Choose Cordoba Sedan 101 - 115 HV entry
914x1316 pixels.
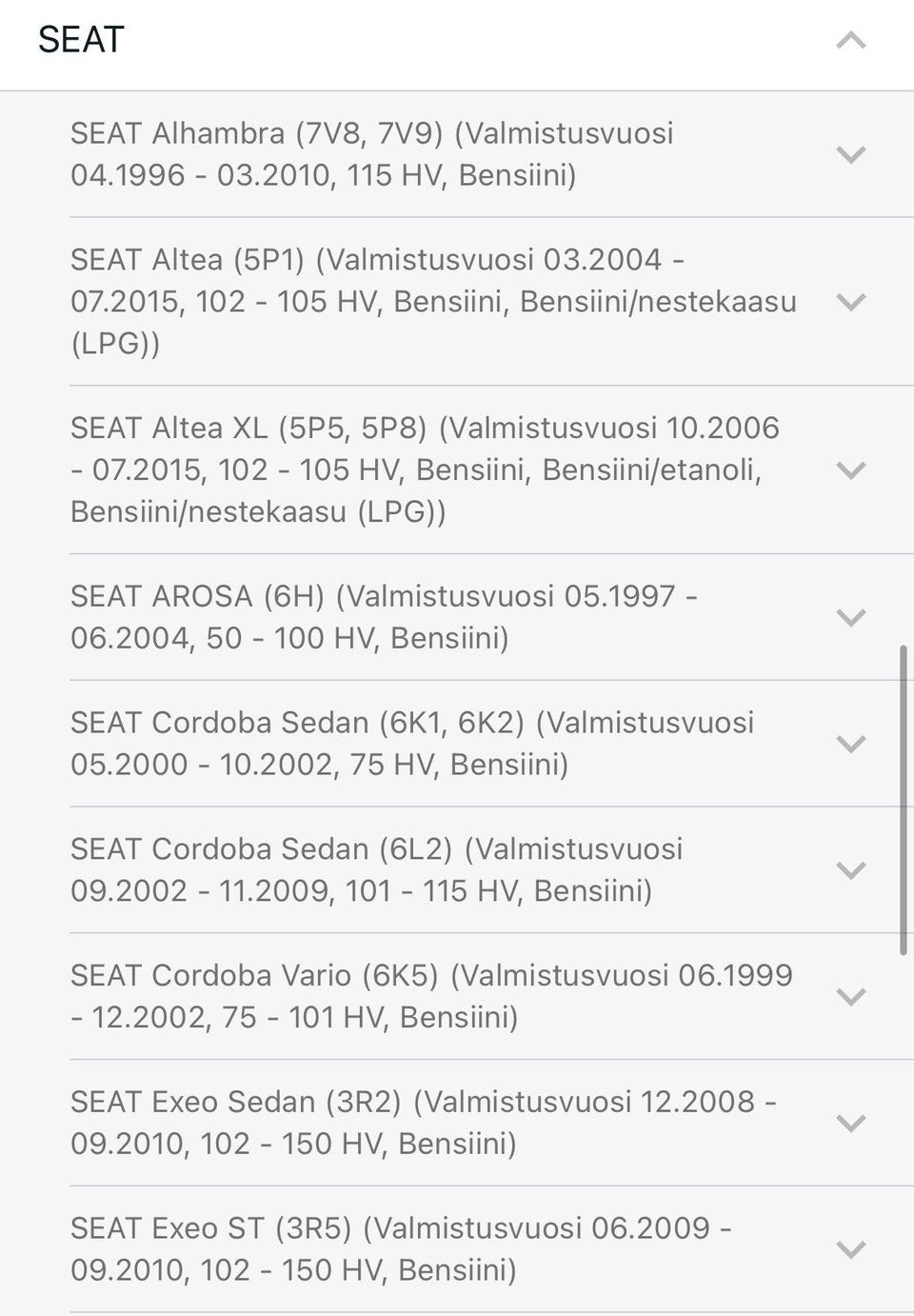376,870
